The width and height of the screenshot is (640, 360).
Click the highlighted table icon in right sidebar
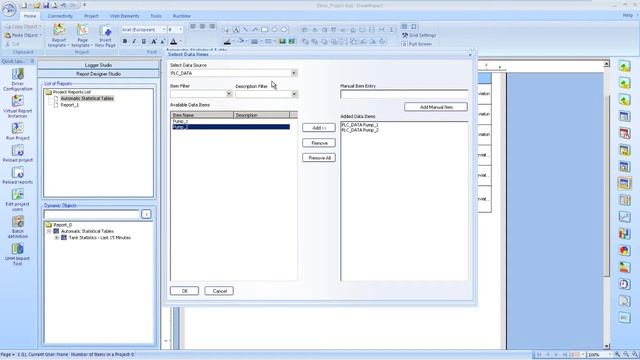[x=624, y=183]
